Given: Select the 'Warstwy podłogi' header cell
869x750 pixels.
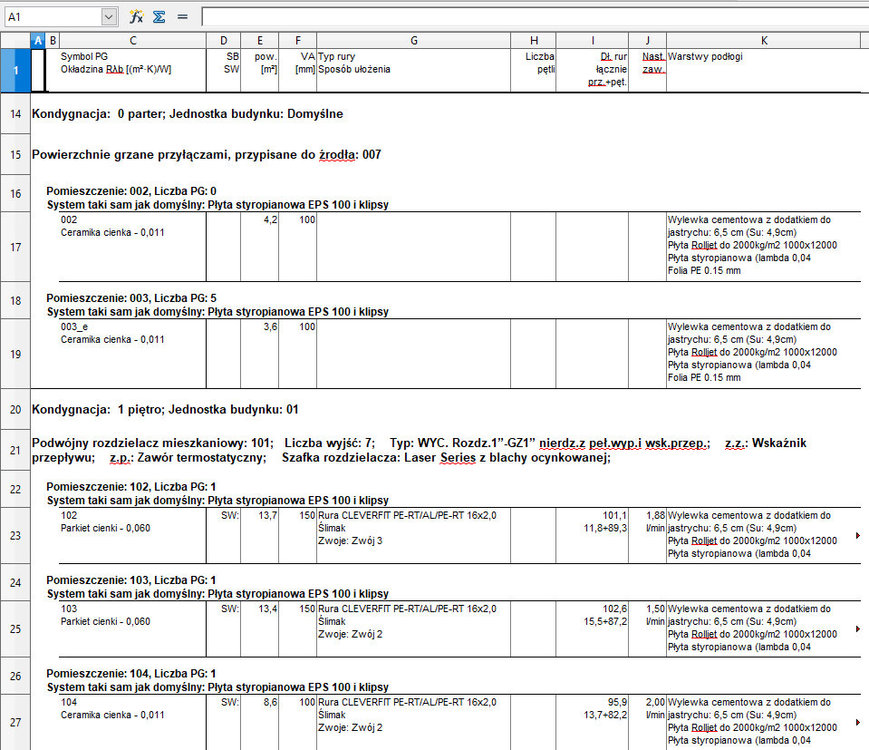Looking at the screenshot, I should tap(706, 57).
